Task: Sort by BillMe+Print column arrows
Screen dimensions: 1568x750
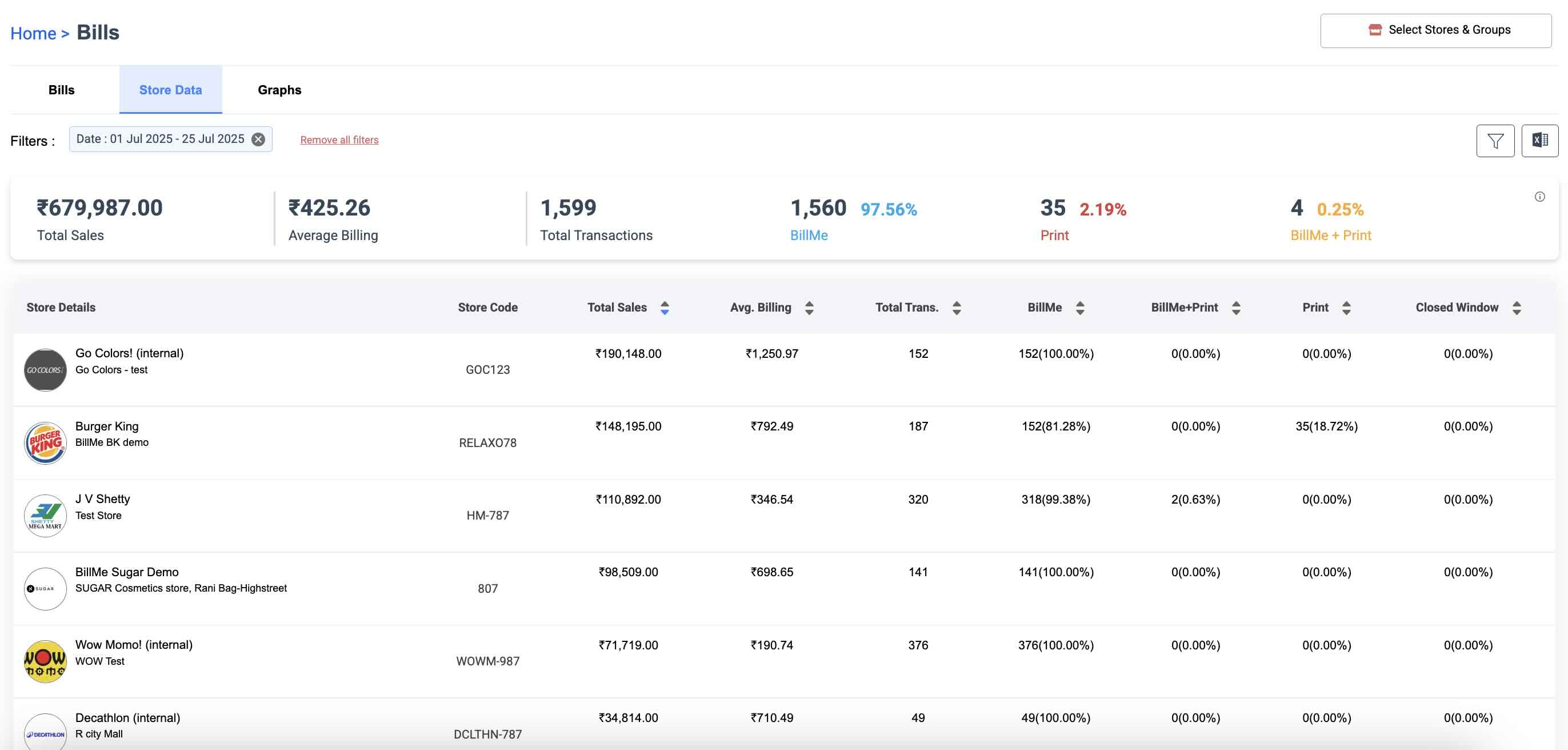Action: point(1235,308)
